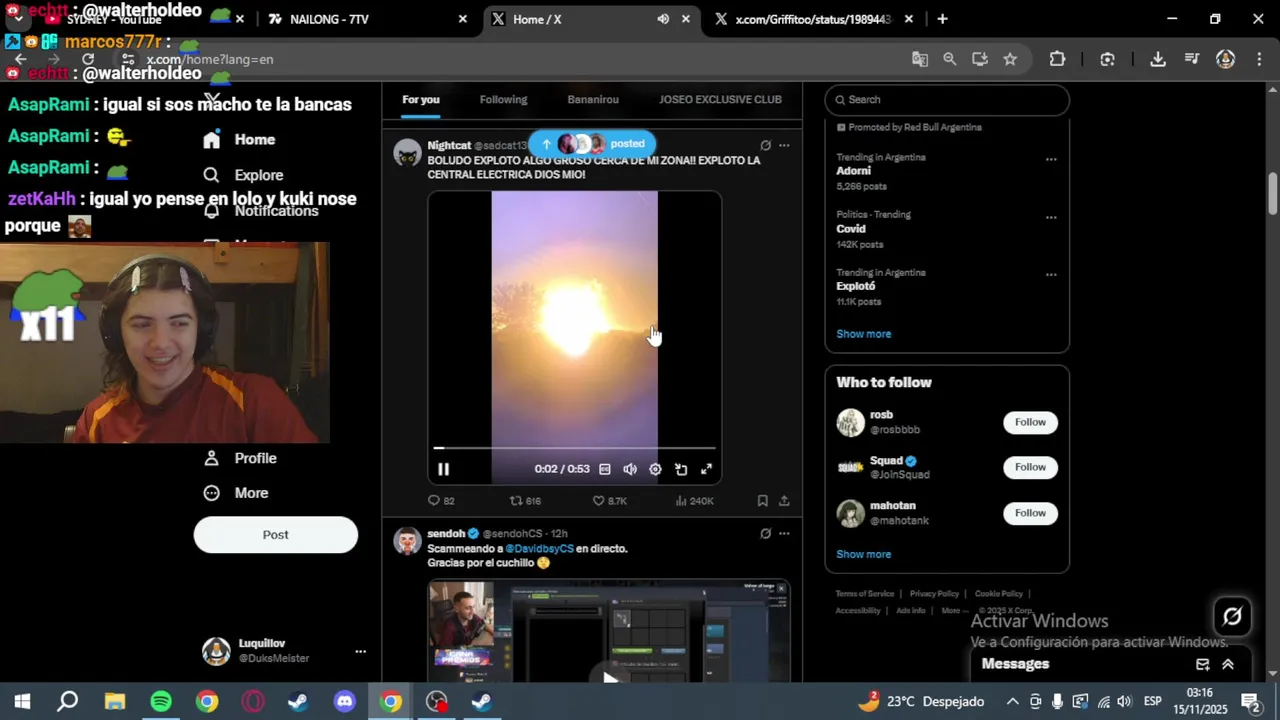Image resolution: width=1280 pixels, height=720 pixels.
Task: Open options for Explotó trend
Action: click(x=1051, y=274)
